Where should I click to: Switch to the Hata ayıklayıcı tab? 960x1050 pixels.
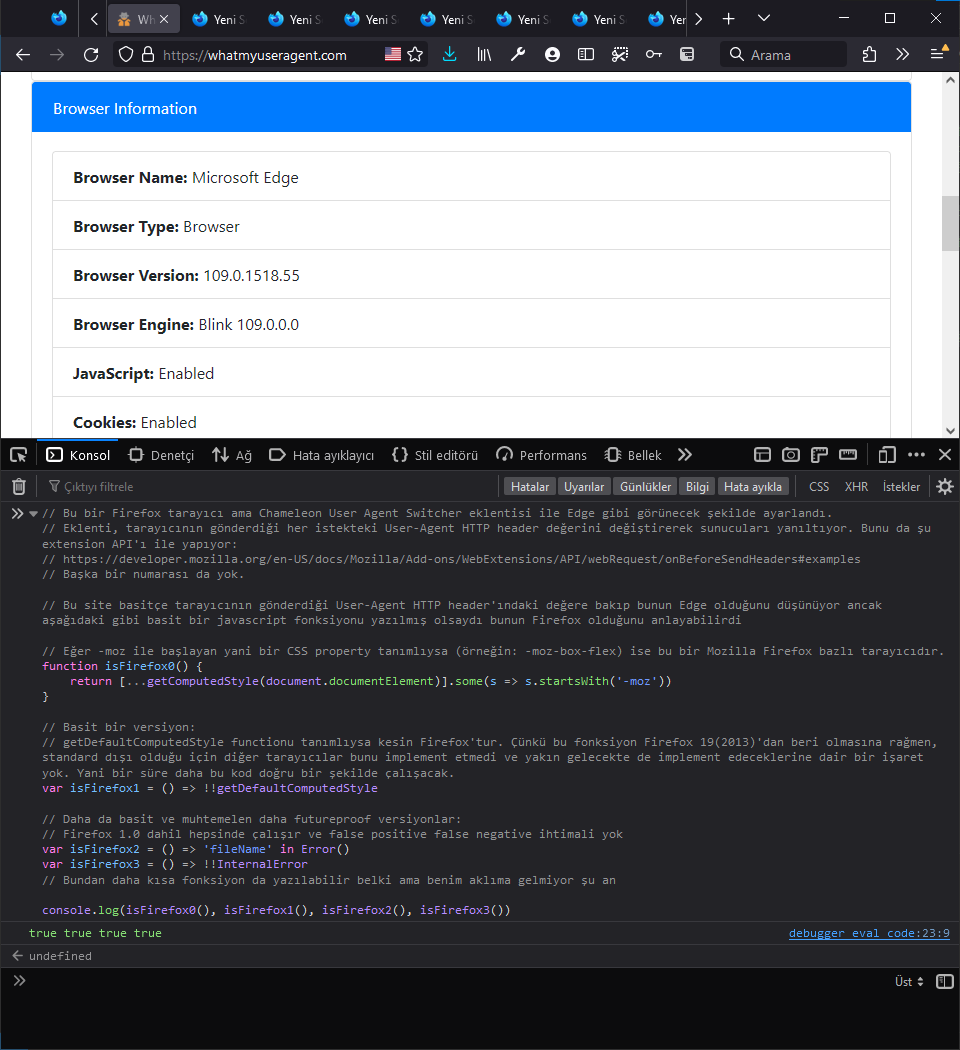tap(321, 455)
